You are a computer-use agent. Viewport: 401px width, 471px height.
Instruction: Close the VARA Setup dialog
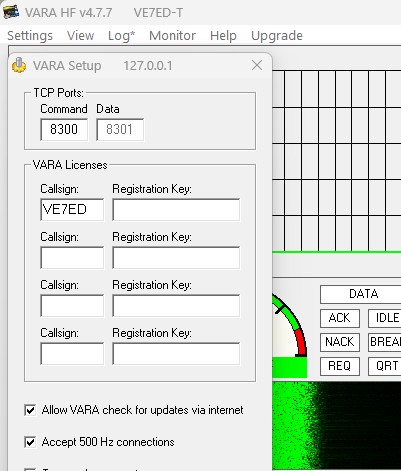click(257, 65)
